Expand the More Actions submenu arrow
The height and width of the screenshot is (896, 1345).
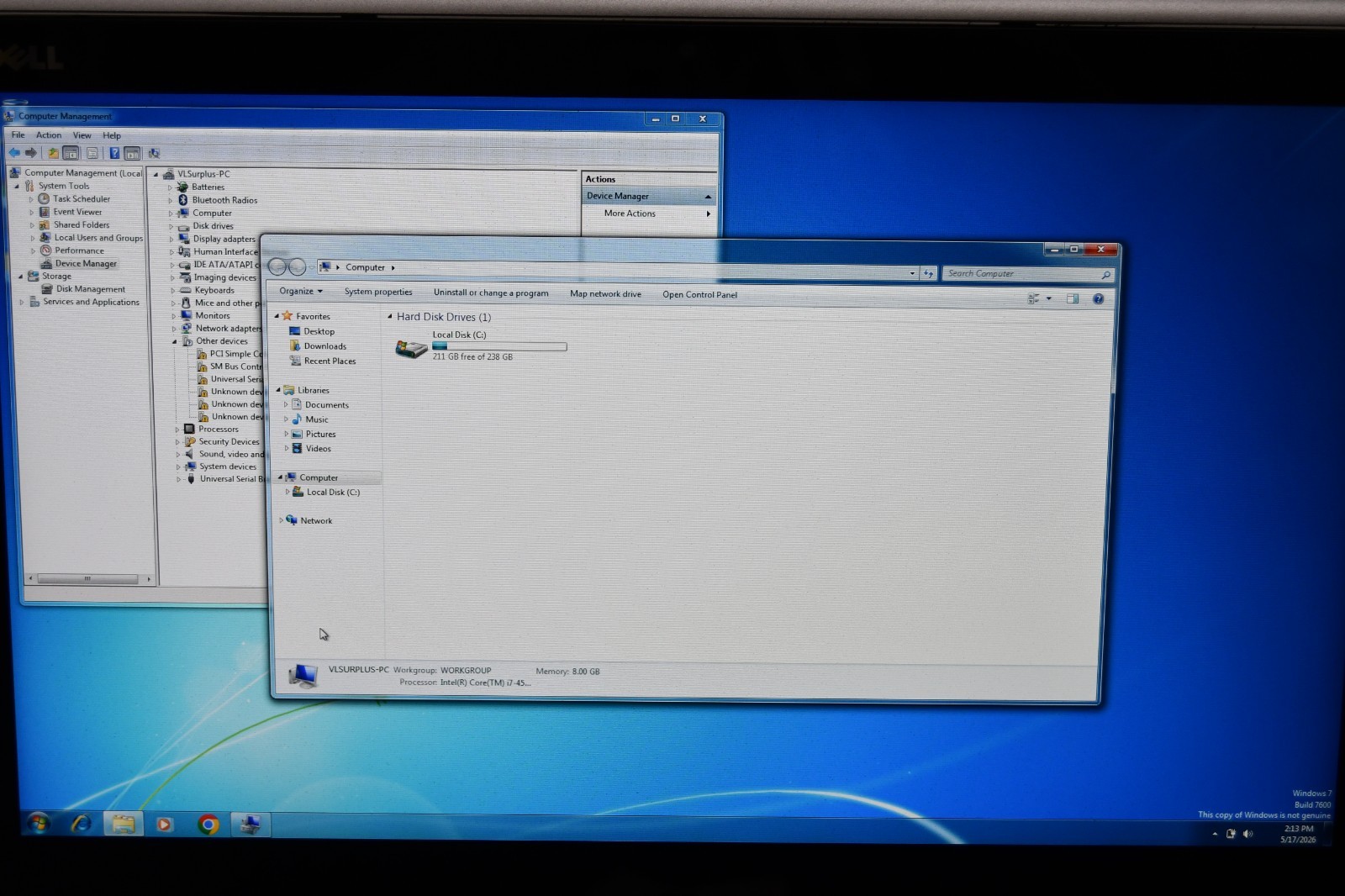tap(709, 213)
